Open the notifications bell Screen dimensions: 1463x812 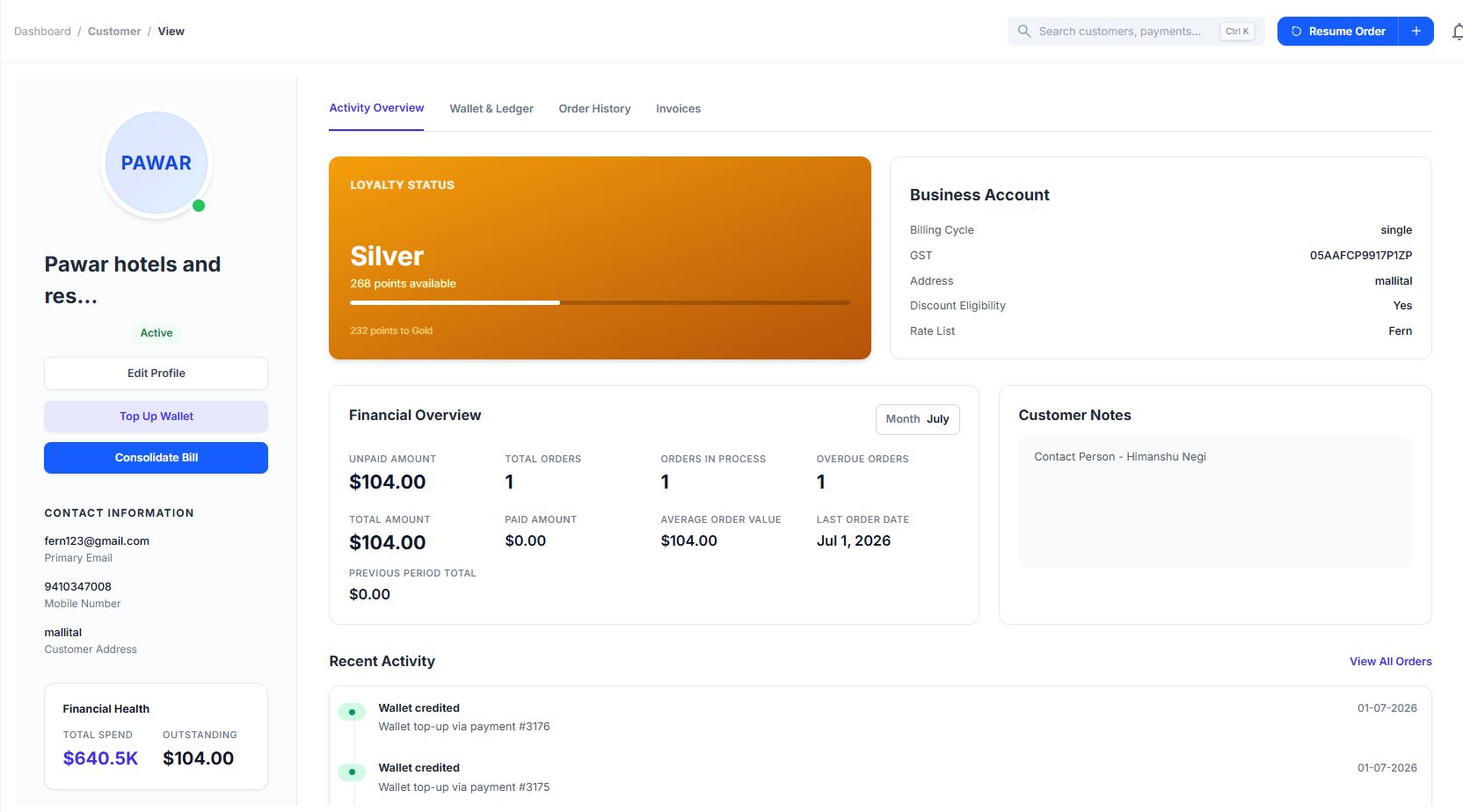tap(1457, 32)
